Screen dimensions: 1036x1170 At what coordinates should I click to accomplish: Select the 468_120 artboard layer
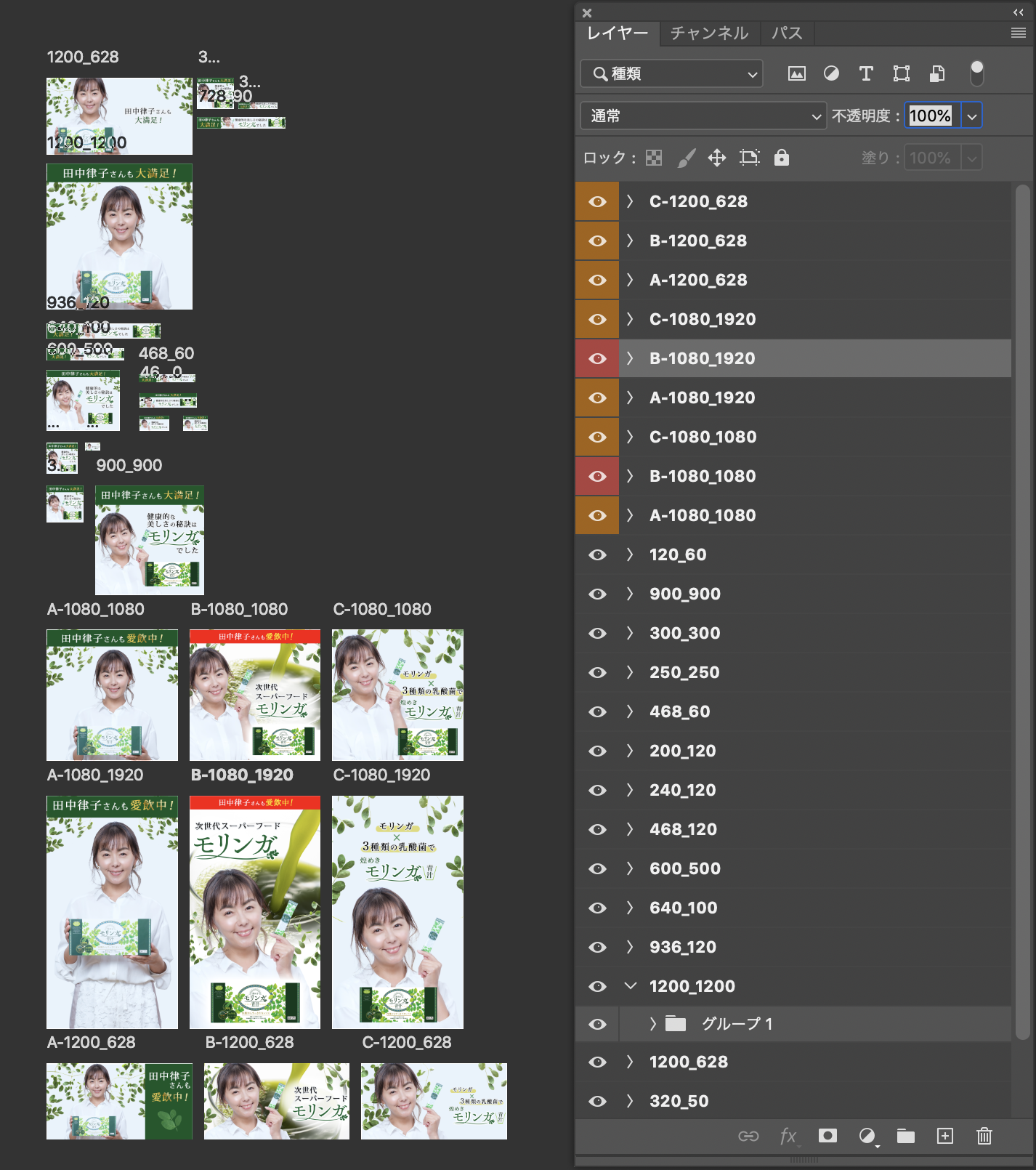click(x=793, y=829)
